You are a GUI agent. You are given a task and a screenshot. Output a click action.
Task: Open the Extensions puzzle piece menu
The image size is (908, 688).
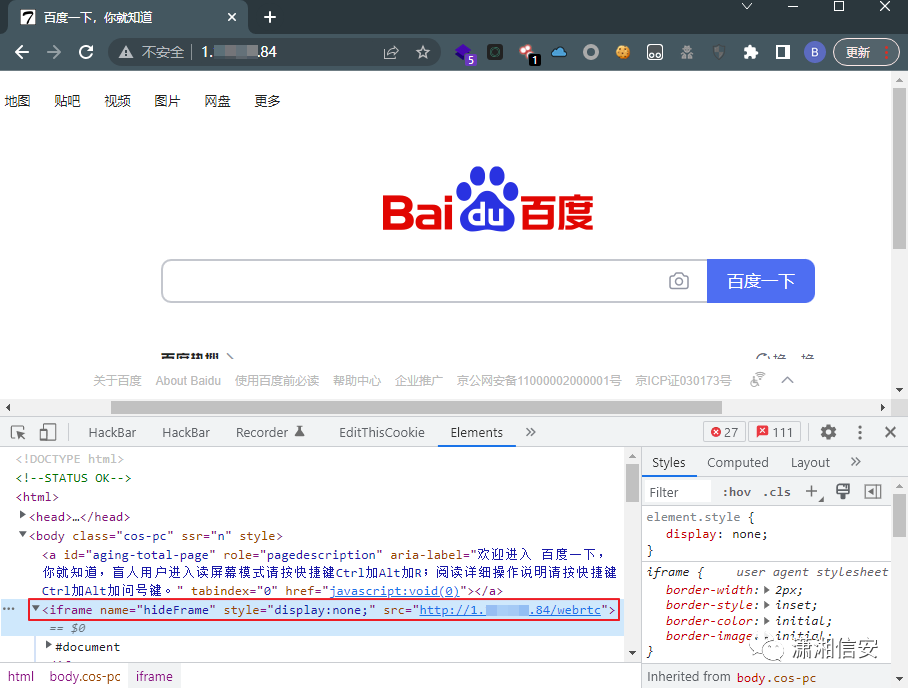coord(750,53)
